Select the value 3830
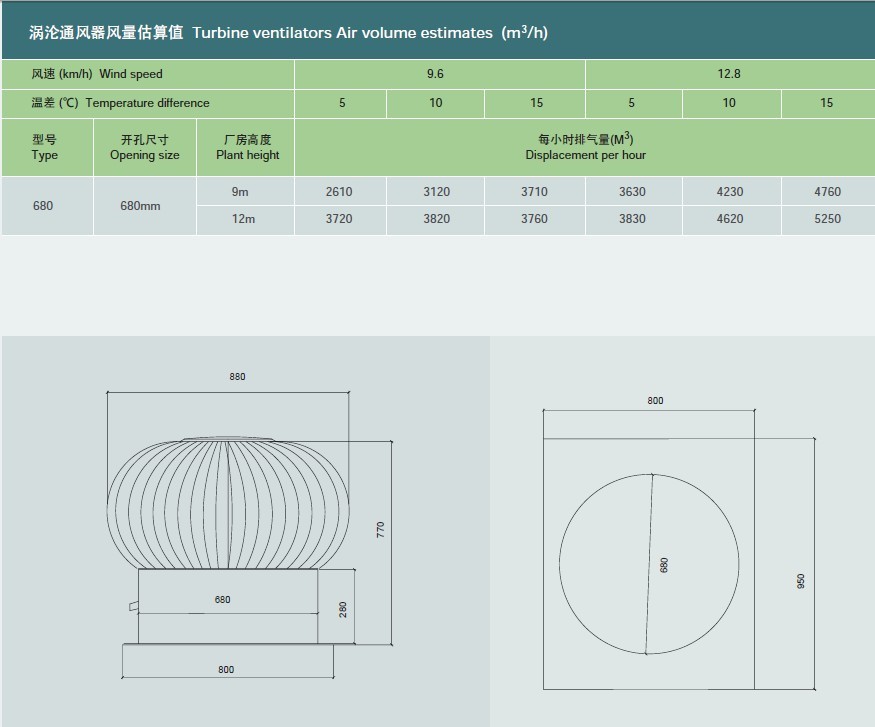 (x=632, y=219)
